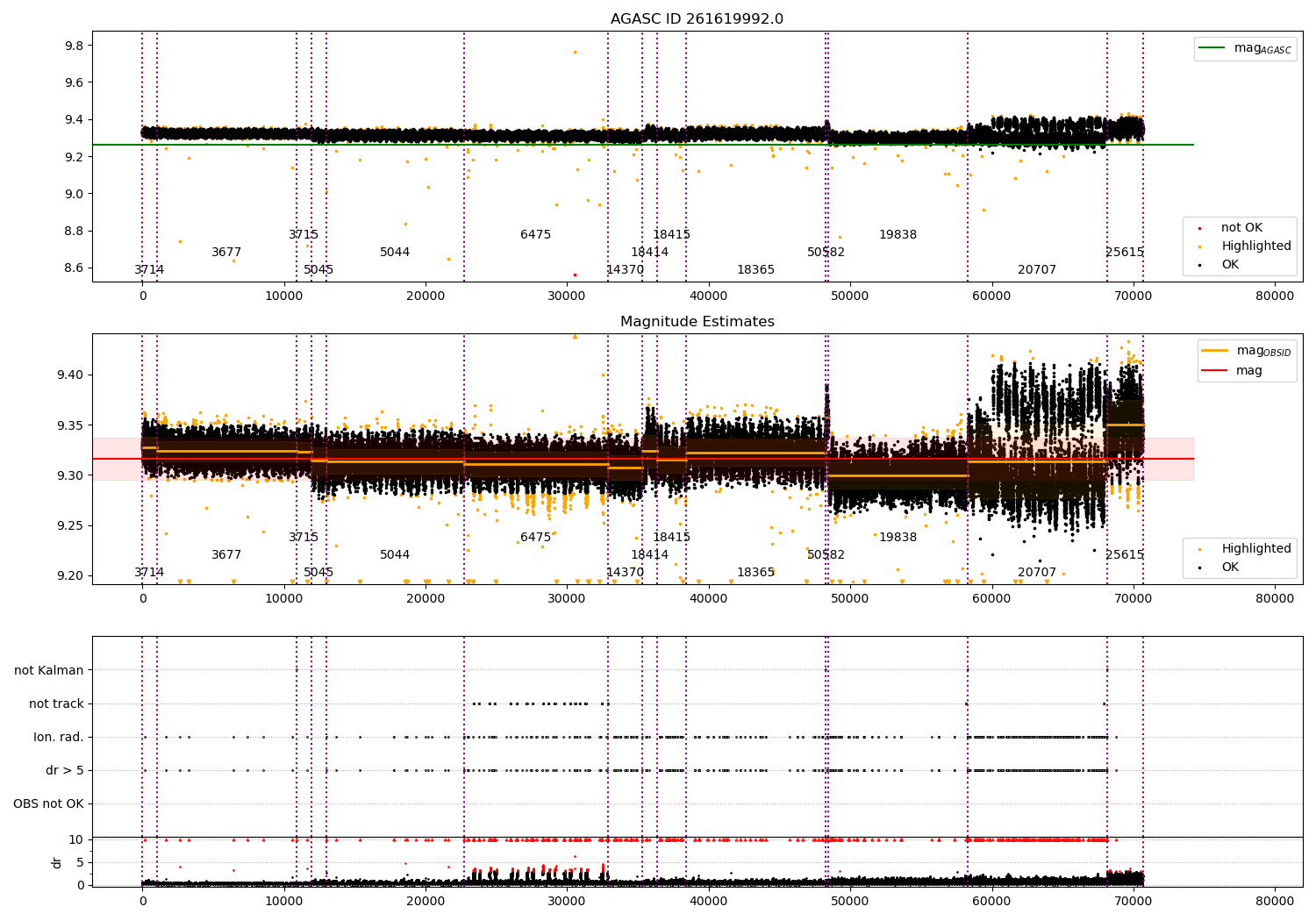Click obsid label 14370 in the top plot

tap(625, 270)
